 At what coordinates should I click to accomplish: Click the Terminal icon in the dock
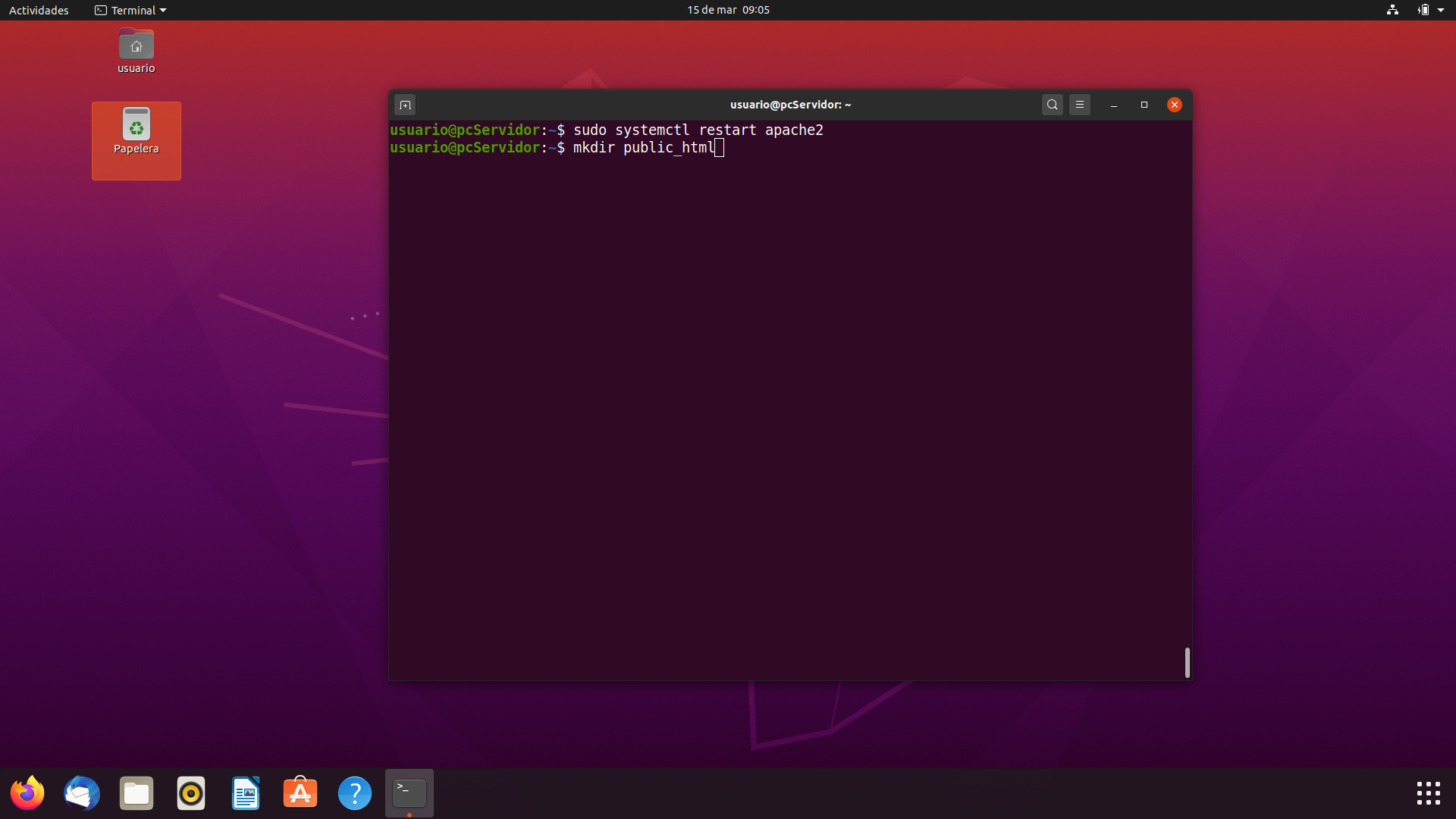[409, 793]
